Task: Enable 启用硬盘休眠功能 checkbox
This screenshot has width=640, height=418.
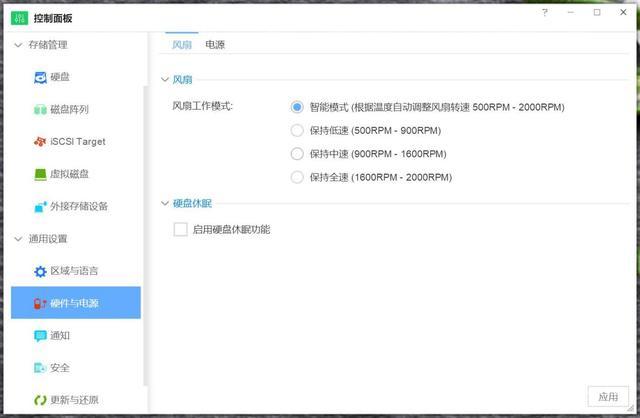Action: [x=181, y=229]
